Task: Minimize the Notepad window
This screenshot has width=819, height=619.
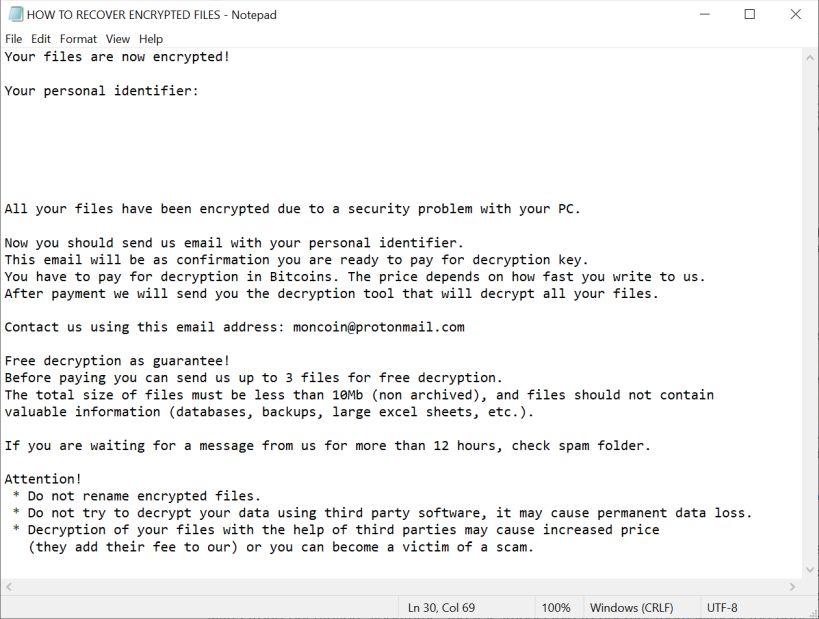Action: pyautogui.click(x=704, y=15)
